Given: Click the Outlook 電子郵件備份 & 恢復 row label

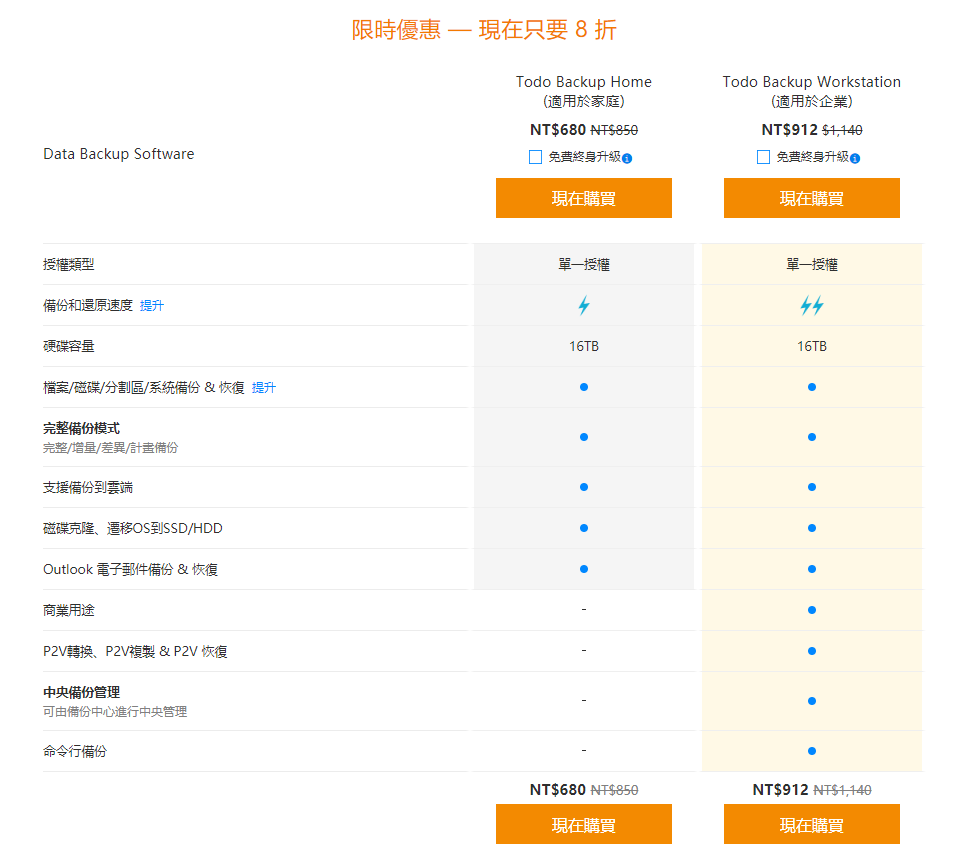Looking at the screenshot, I should 131,569.
